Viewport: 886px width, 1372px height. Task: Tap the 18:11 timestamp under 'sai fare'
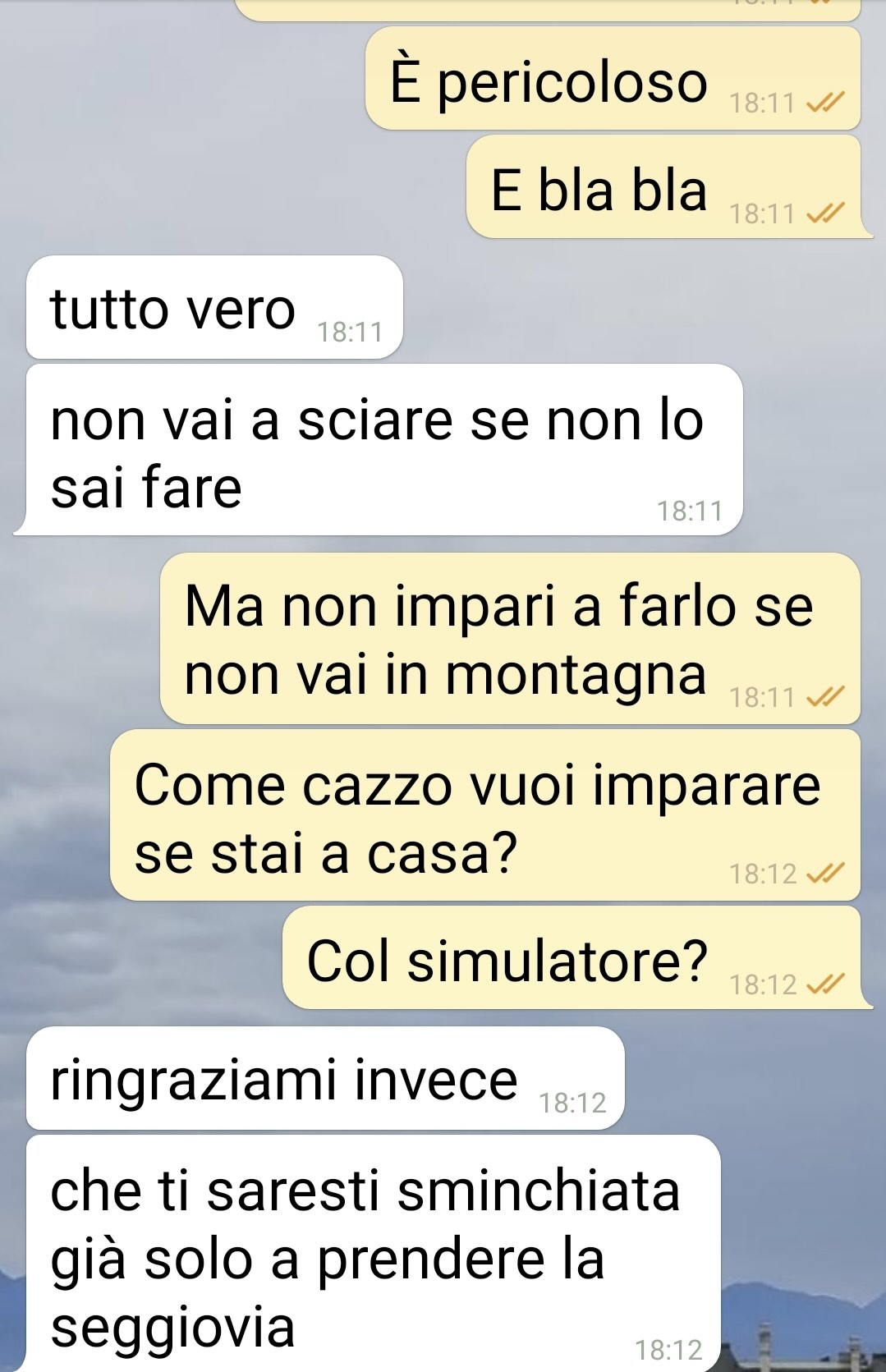click(x=690, y=512)
